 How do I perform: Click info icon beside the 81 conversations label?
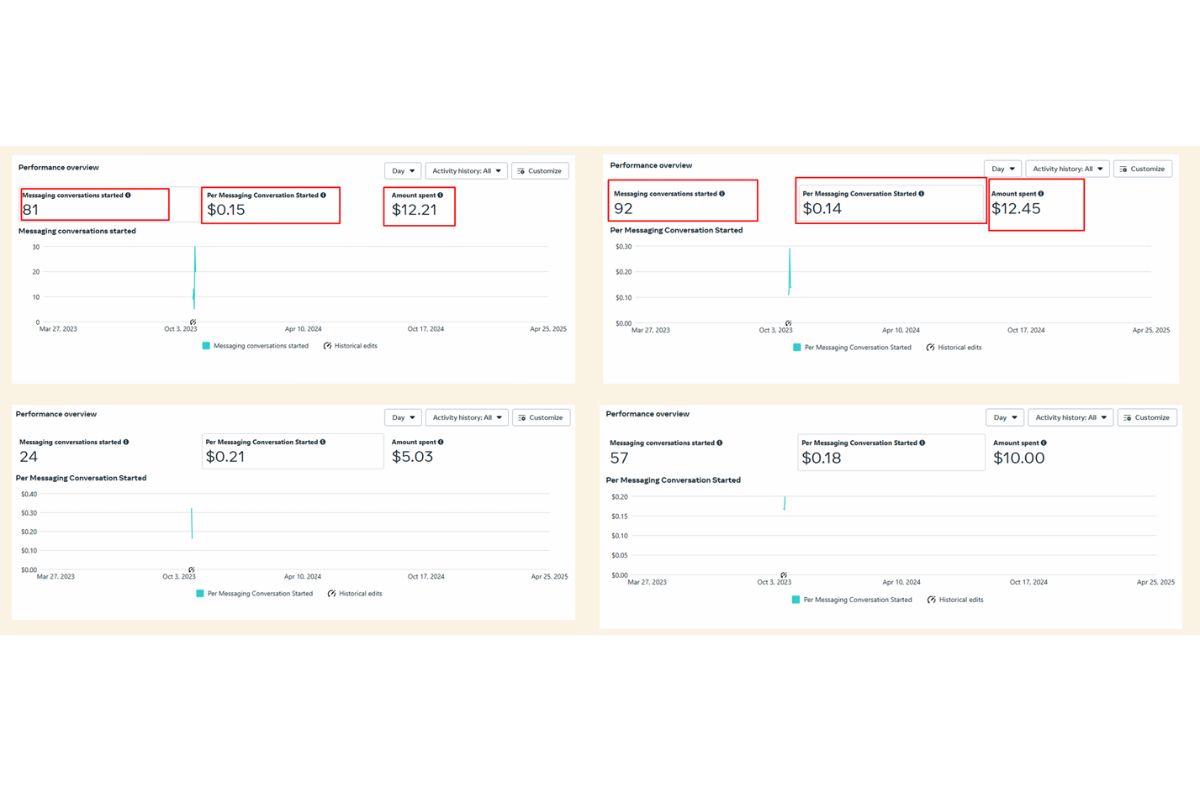[x=128, y=195]
